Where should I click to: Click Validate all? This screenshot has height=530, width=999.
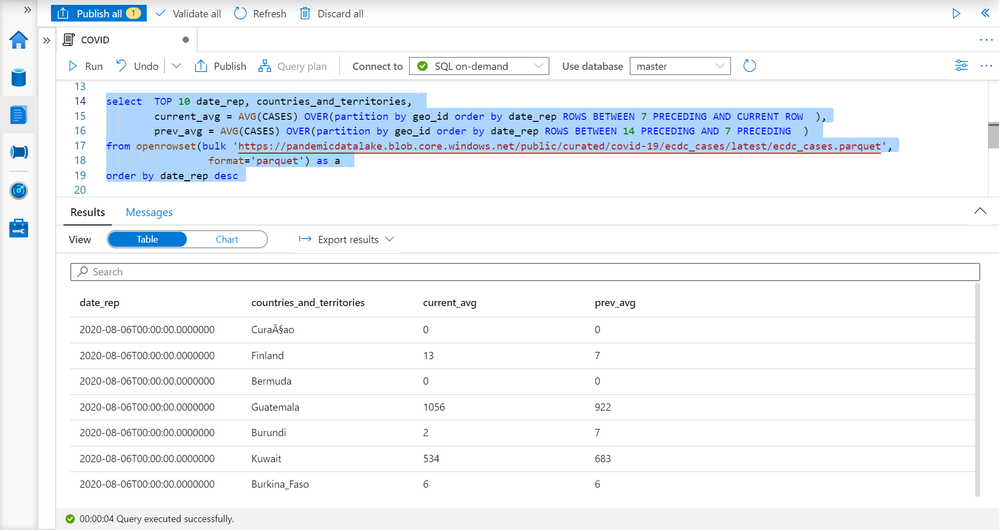189,13
